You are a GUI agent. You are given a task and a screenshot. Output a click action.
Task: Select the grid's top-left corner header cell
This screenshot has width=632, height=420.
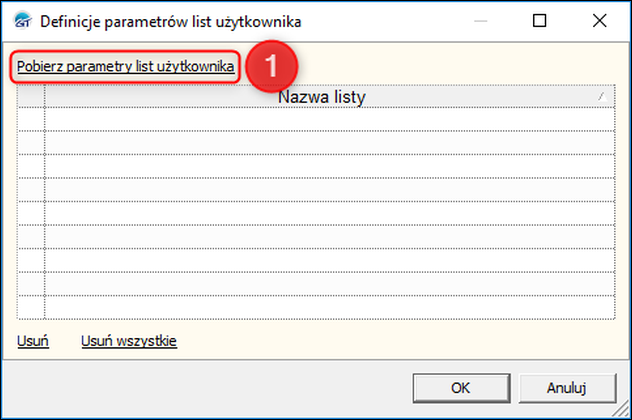(31, 97)
